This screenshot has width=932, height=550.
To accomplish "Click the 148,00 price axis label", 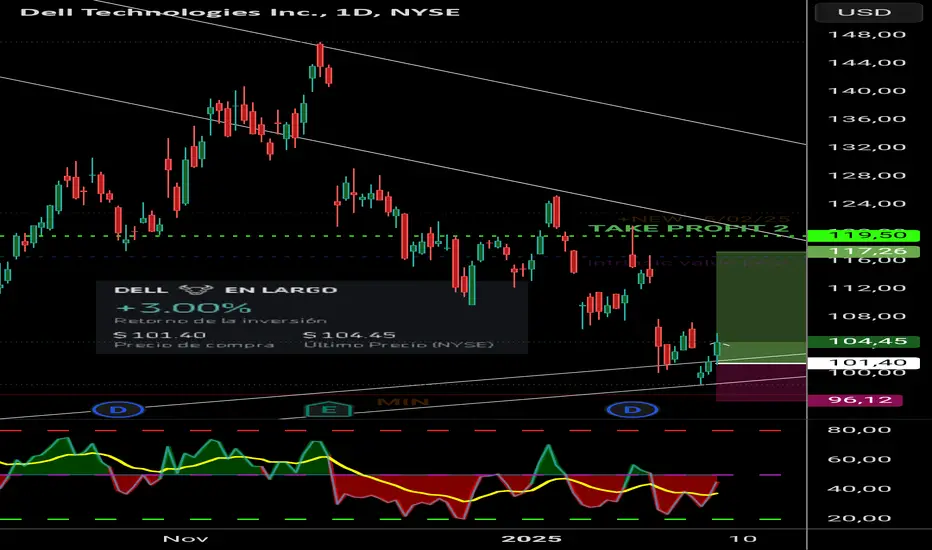I will [867, 34].
